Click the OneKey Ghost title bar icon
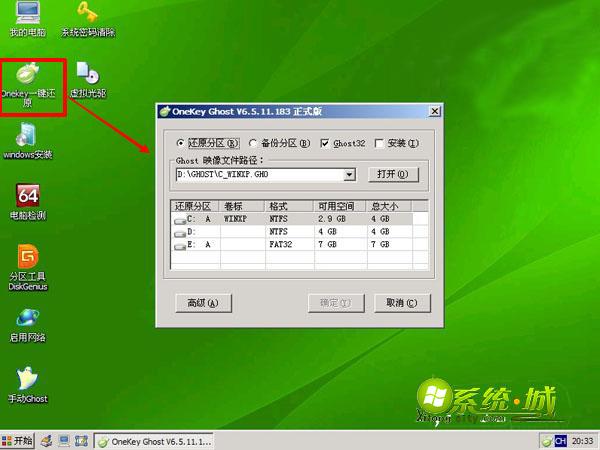The width and height of the screenshot is (600, 450). pos(165,112)
